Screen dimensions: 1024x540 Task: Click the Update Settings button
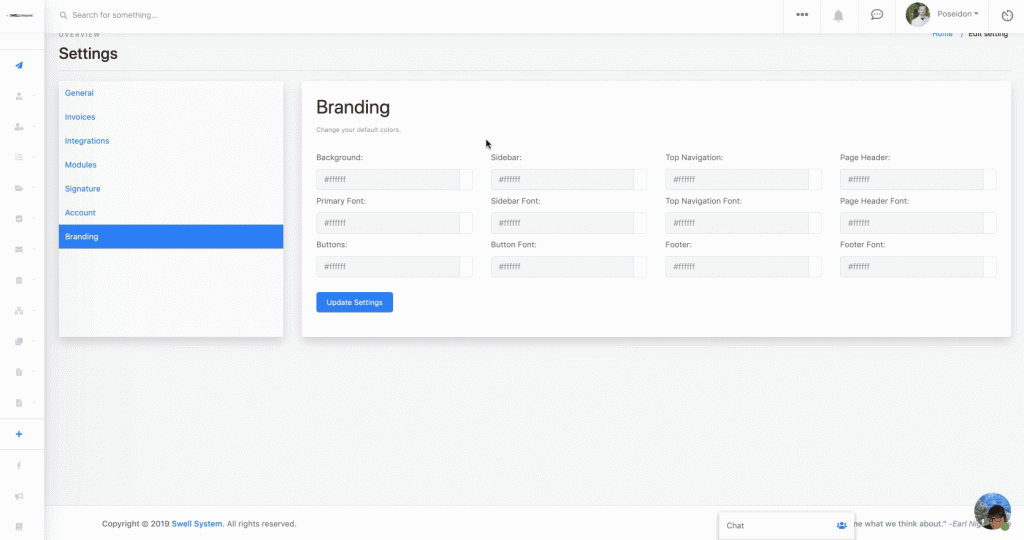coord(355,302)
